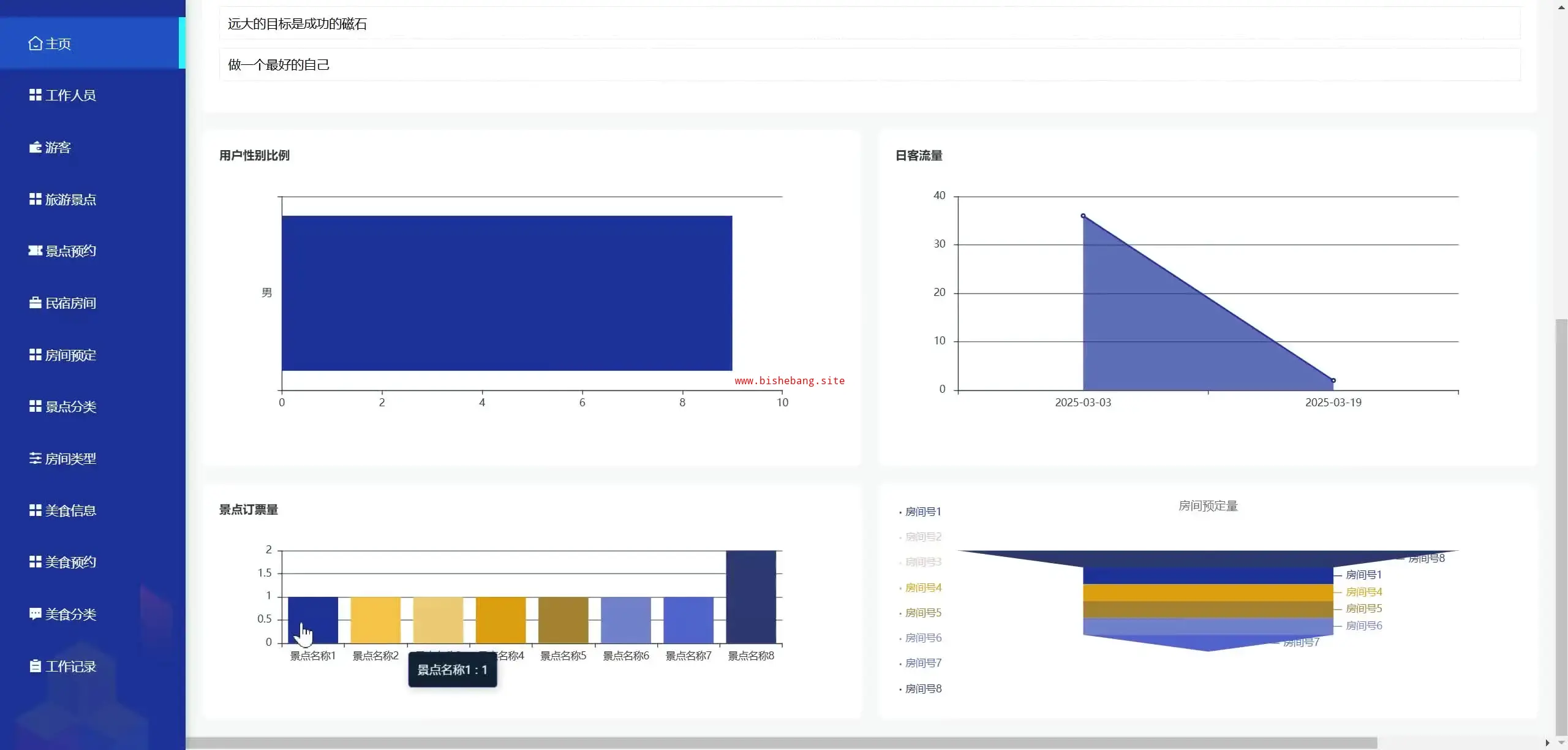Click the grid icon next to 工作人员
Viewport: 1568px width, 750px height.
pos(35,95)
